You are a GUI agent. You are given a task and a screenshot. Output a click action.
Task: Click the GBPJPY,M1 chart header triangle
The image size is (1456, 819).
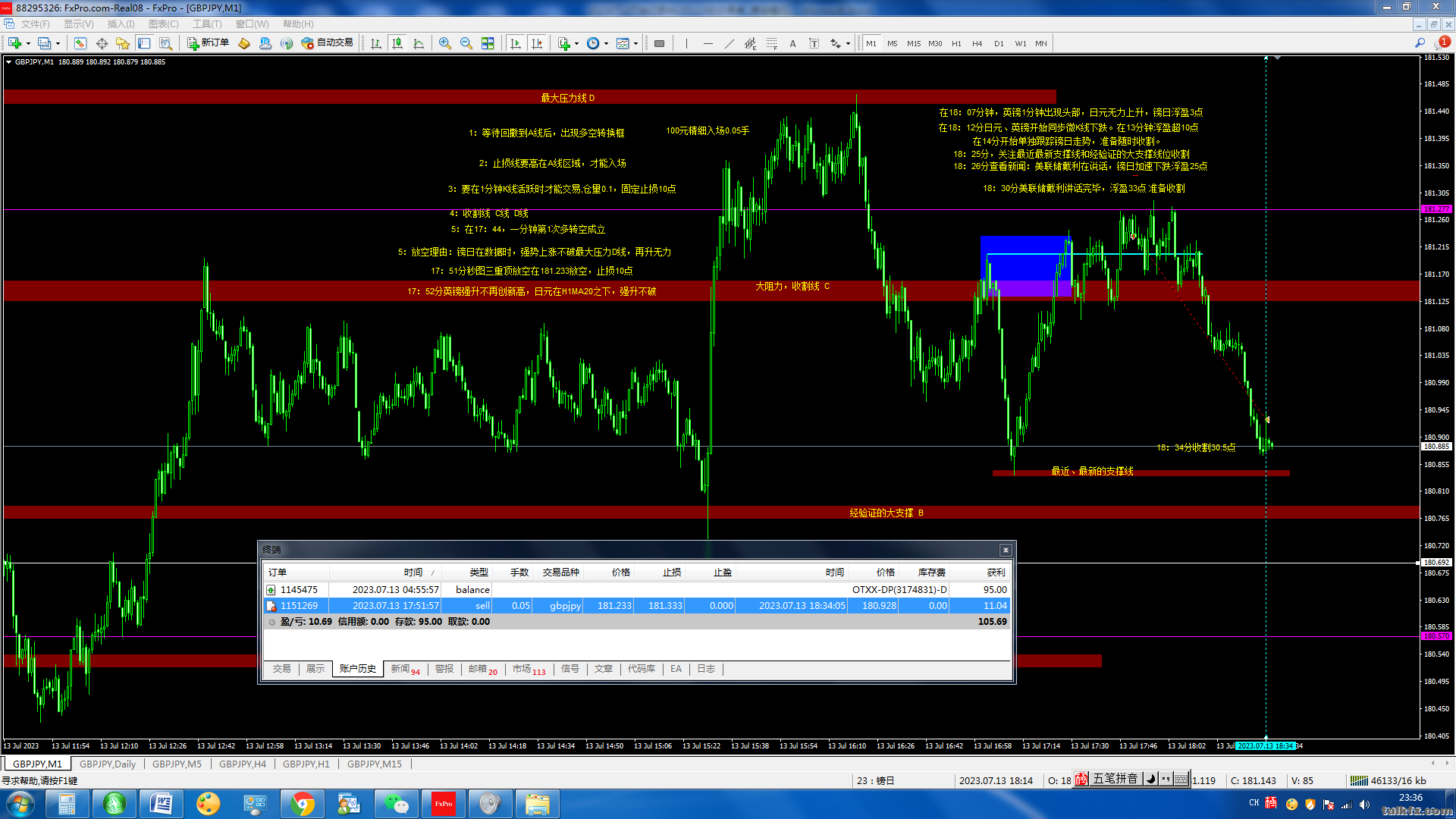click(x=8, y=62)
